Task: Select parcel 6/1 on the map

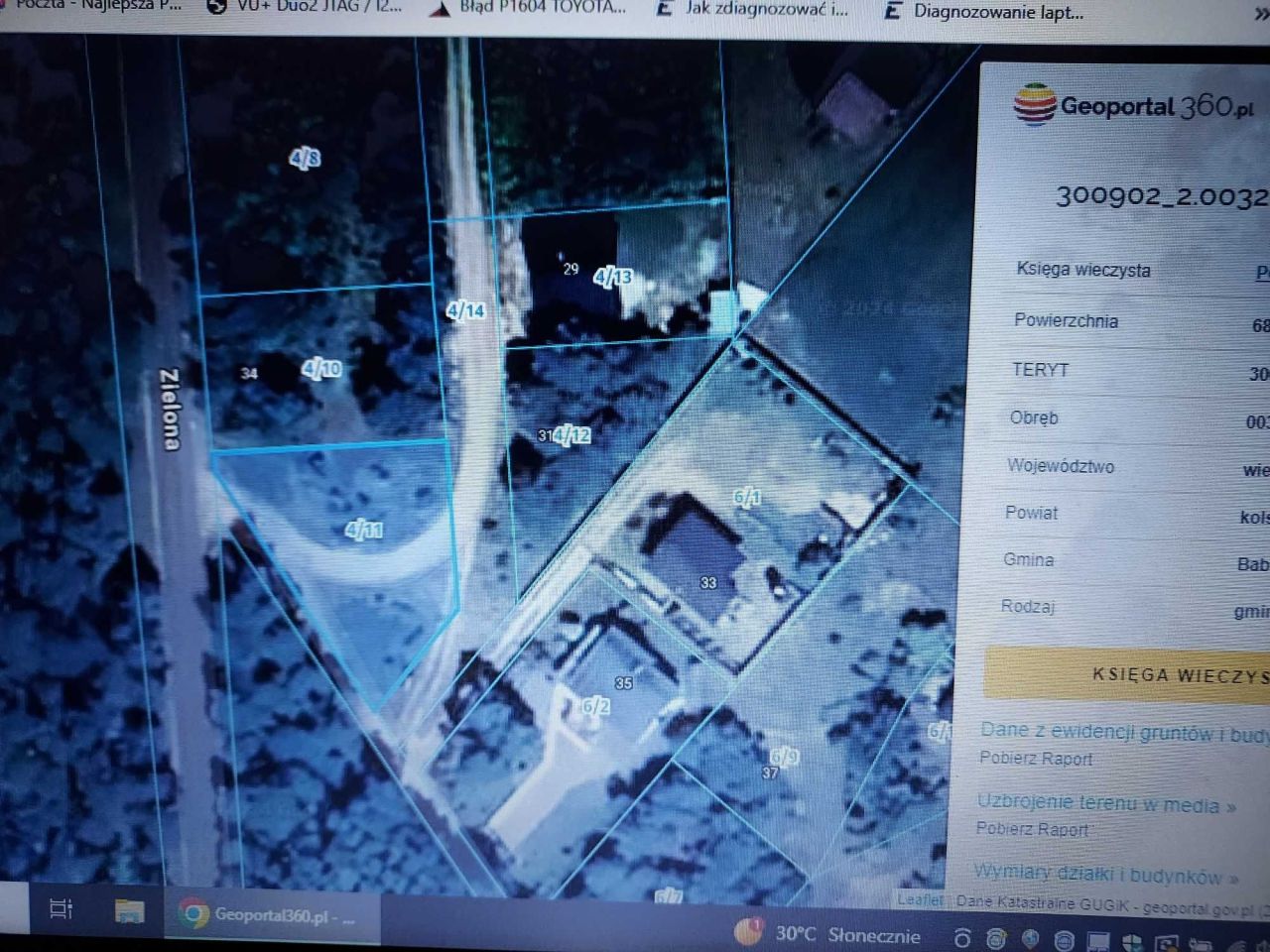Action: (x=747, y=497)
